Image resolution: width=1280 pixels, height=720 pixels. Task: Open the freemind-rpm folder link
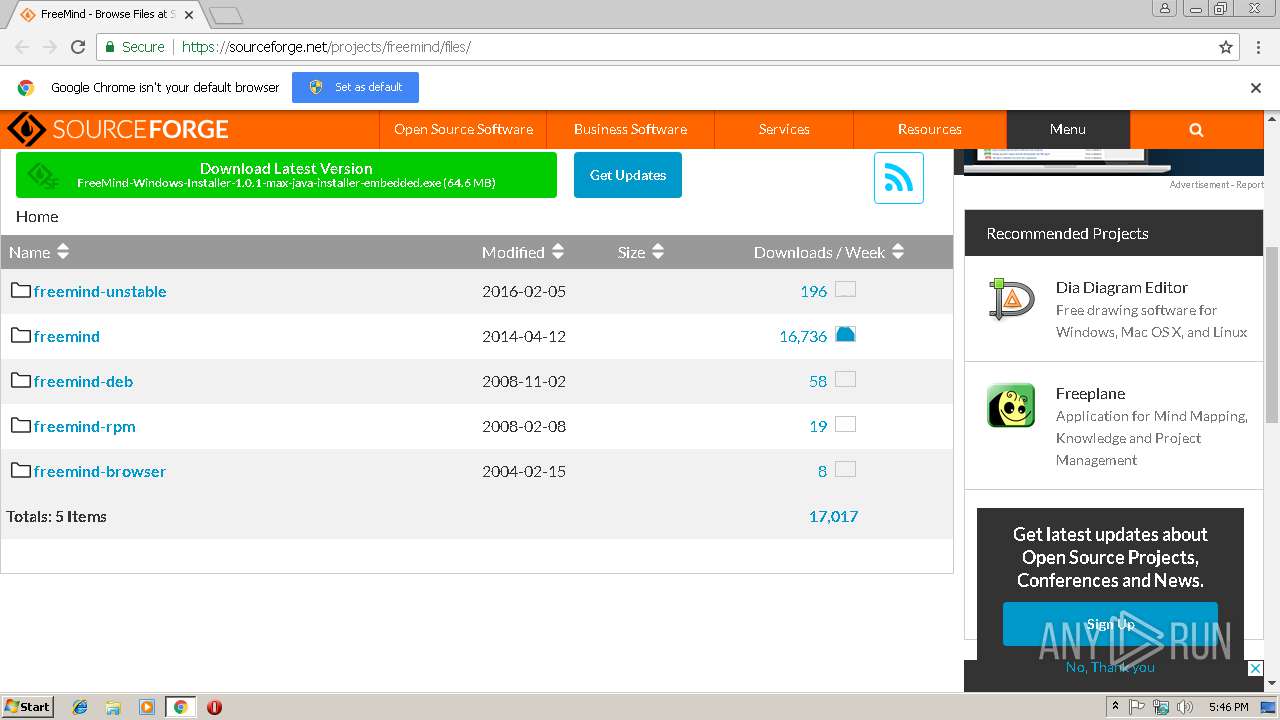(x=84, y=426)
